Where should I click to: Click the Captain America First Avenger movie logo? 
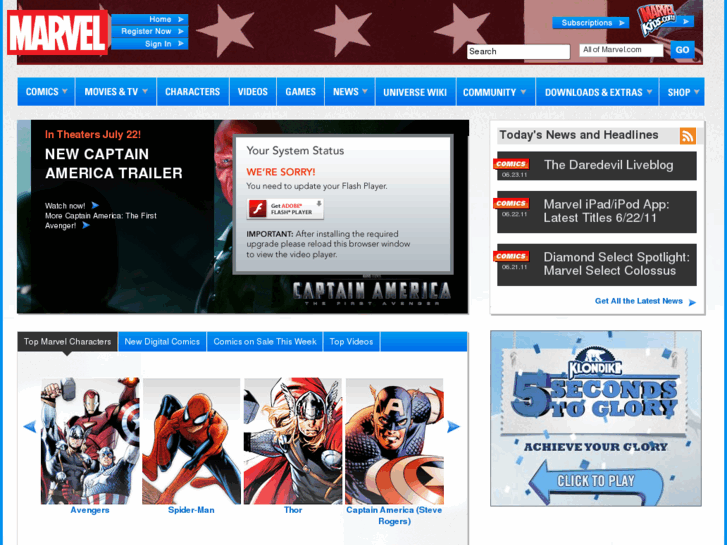pos(372,293)
